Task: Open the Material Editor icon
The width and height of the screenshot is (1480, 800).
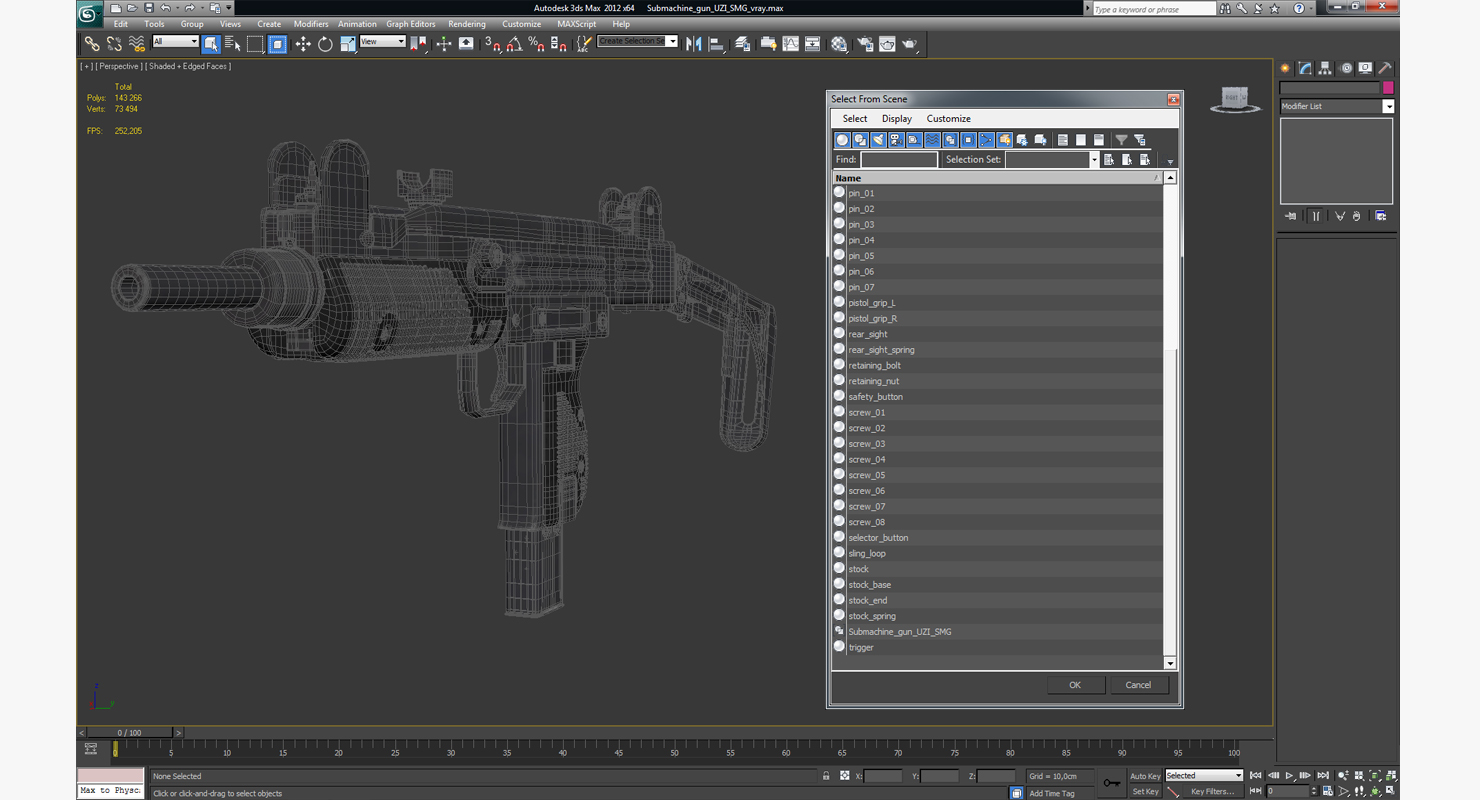Action: click(839, 44)
